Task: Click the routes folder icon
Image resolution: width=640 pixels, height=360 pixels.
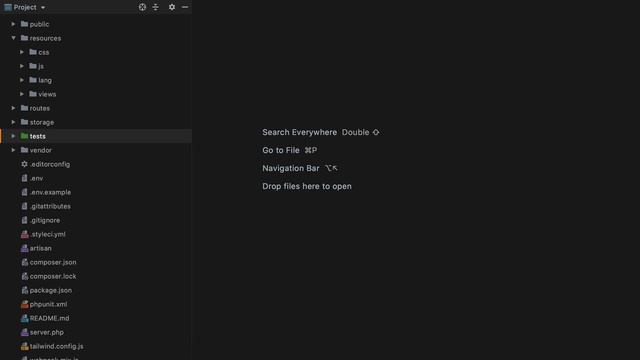Action: (x=24, y=108)
